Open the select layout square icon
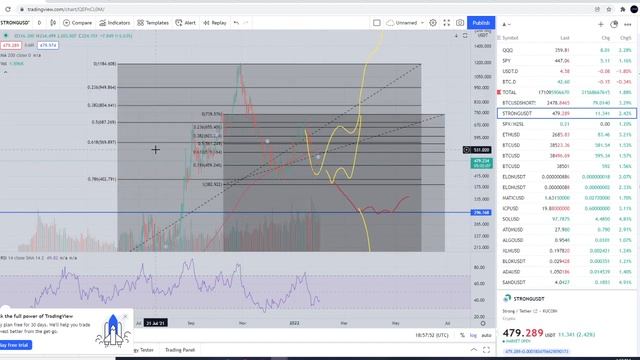The image size is (640, 360). click(377, 23)
